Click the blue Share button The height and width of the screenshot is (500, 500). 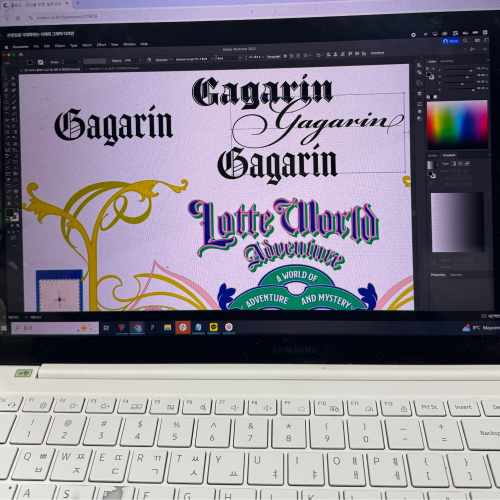(x=450, y=41)
